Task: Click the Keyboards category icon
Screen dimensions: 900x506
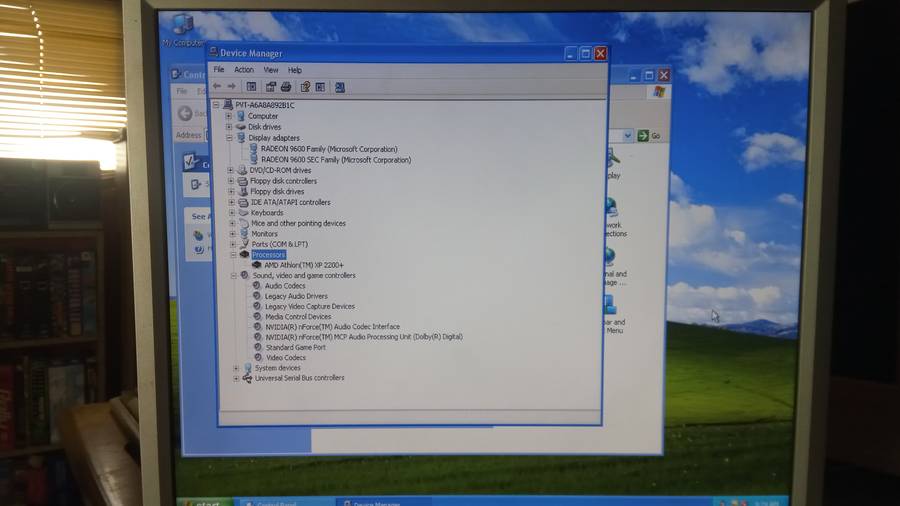Action: pyautogui.click(x=243, y=212)
